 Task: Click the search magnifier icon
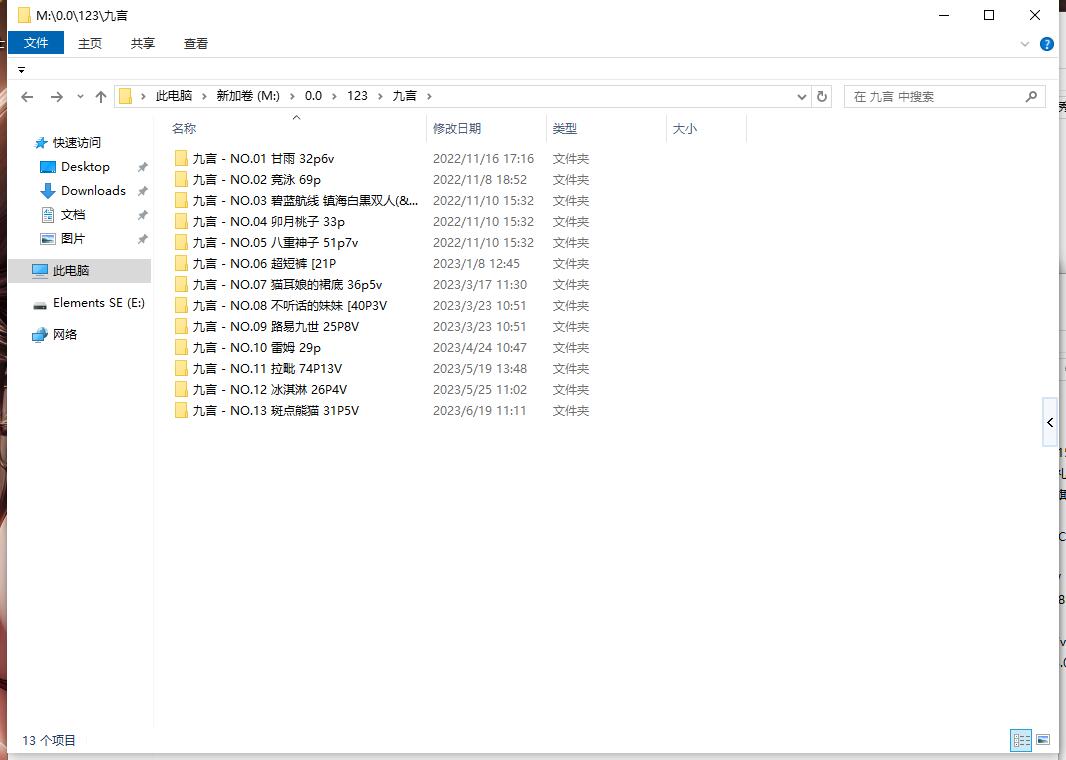pos(1031,97)
